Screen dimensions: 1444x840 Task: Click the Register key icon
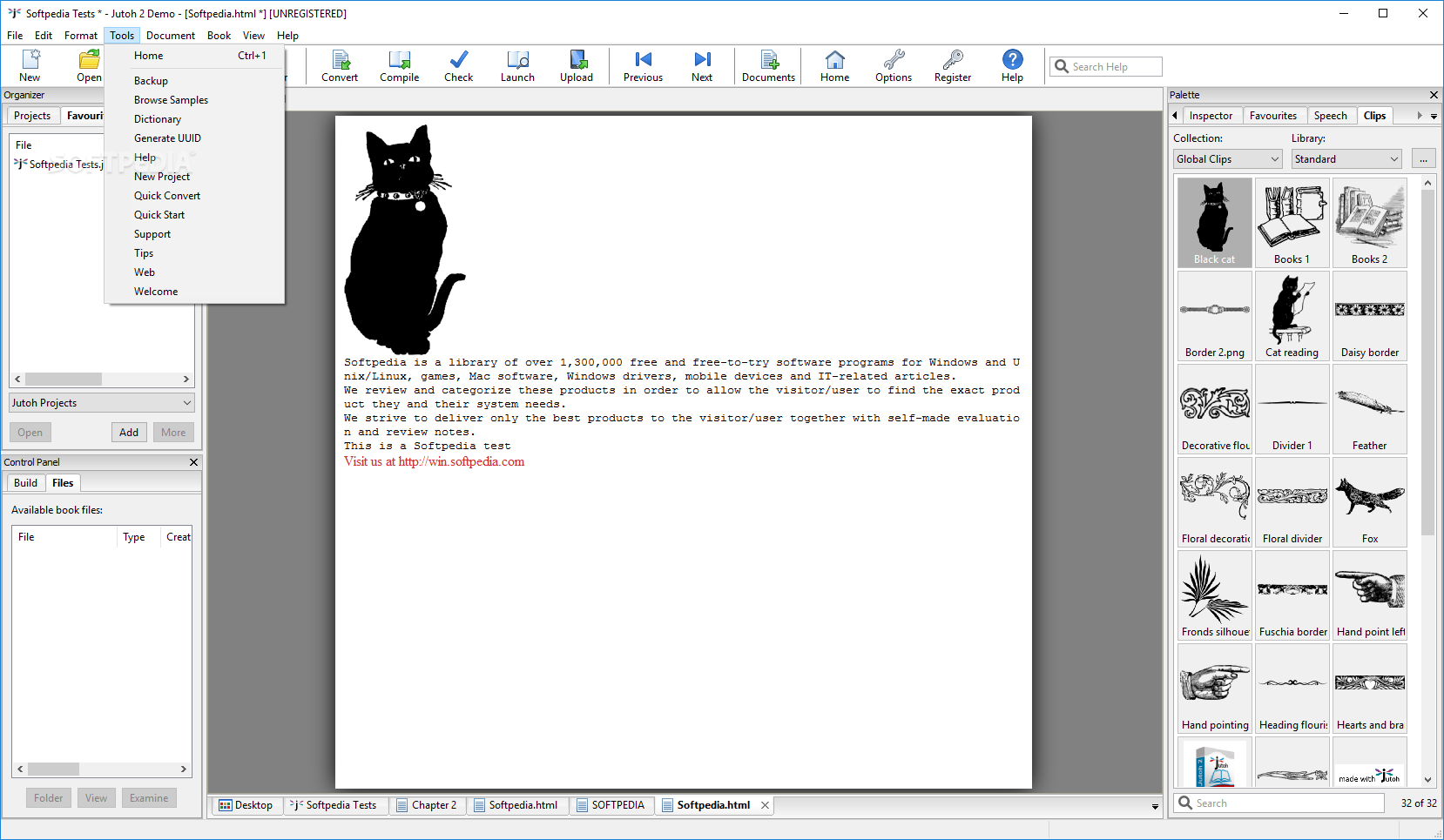953,66
